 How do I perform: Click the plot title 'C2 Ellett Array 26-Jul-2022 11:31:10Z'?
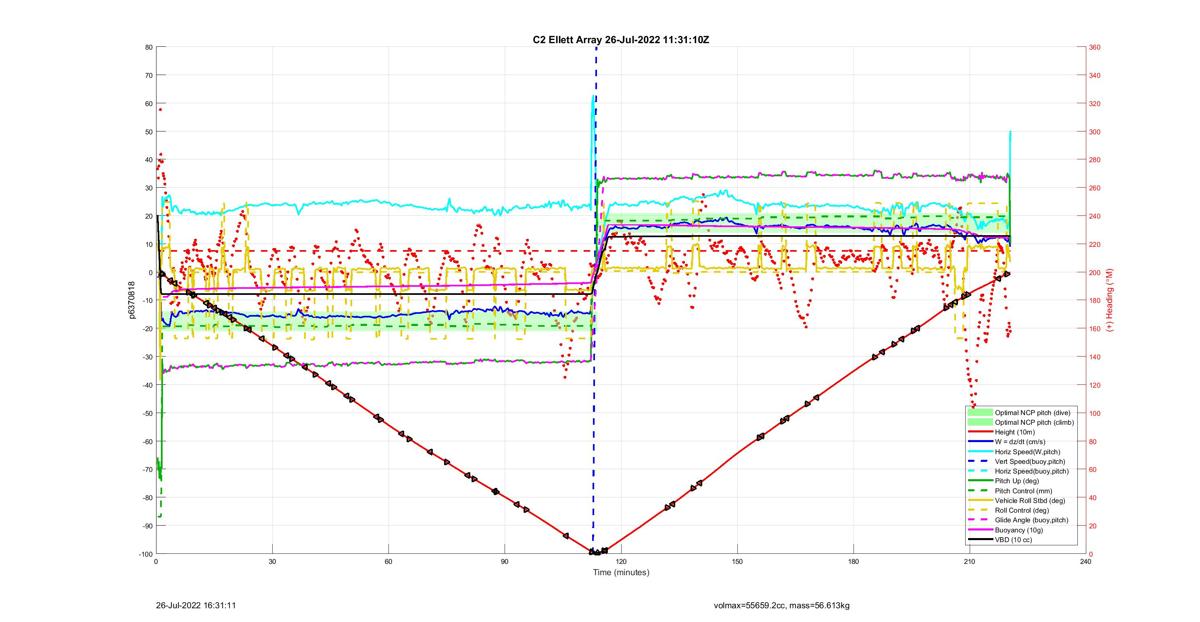621,39
